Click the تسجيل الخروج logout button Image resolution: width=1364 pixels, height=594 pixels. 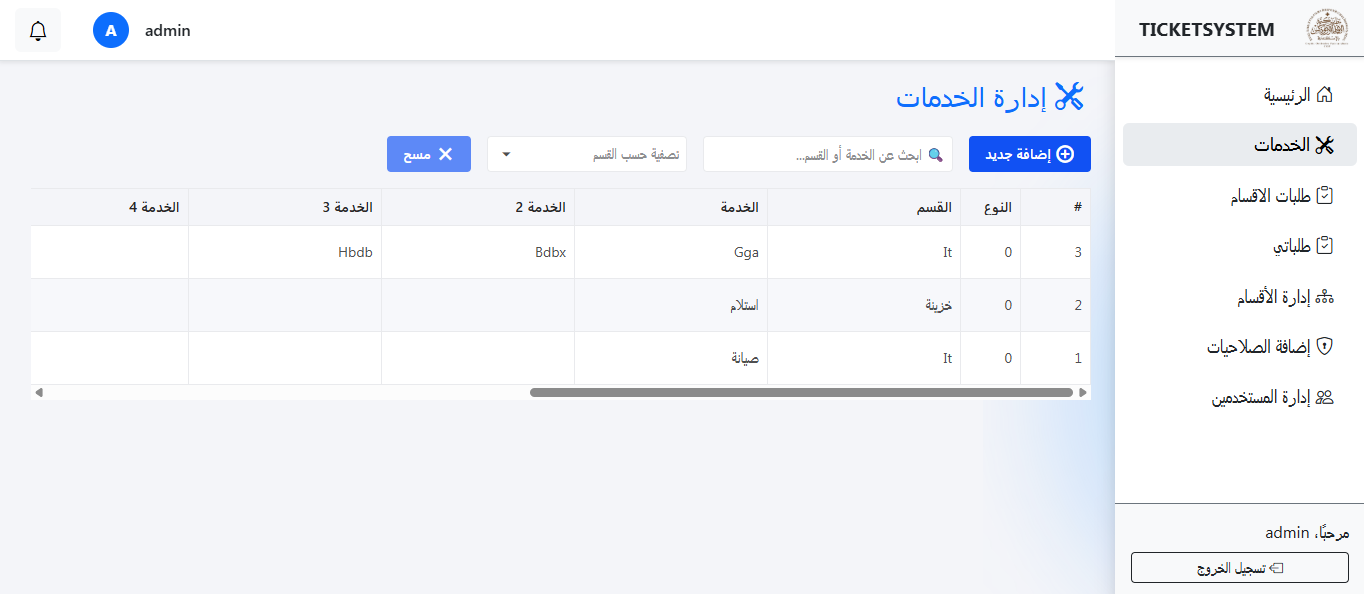point(1239,567)
